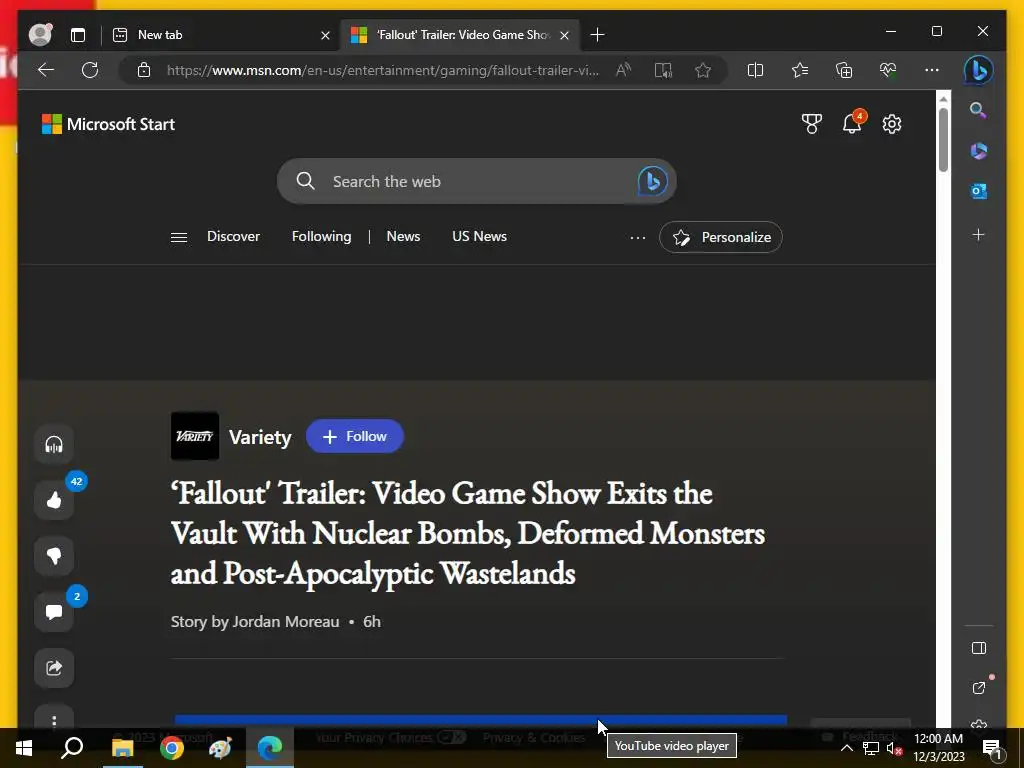
Task: Open link in external window sidebar icon
Action: 978,688
